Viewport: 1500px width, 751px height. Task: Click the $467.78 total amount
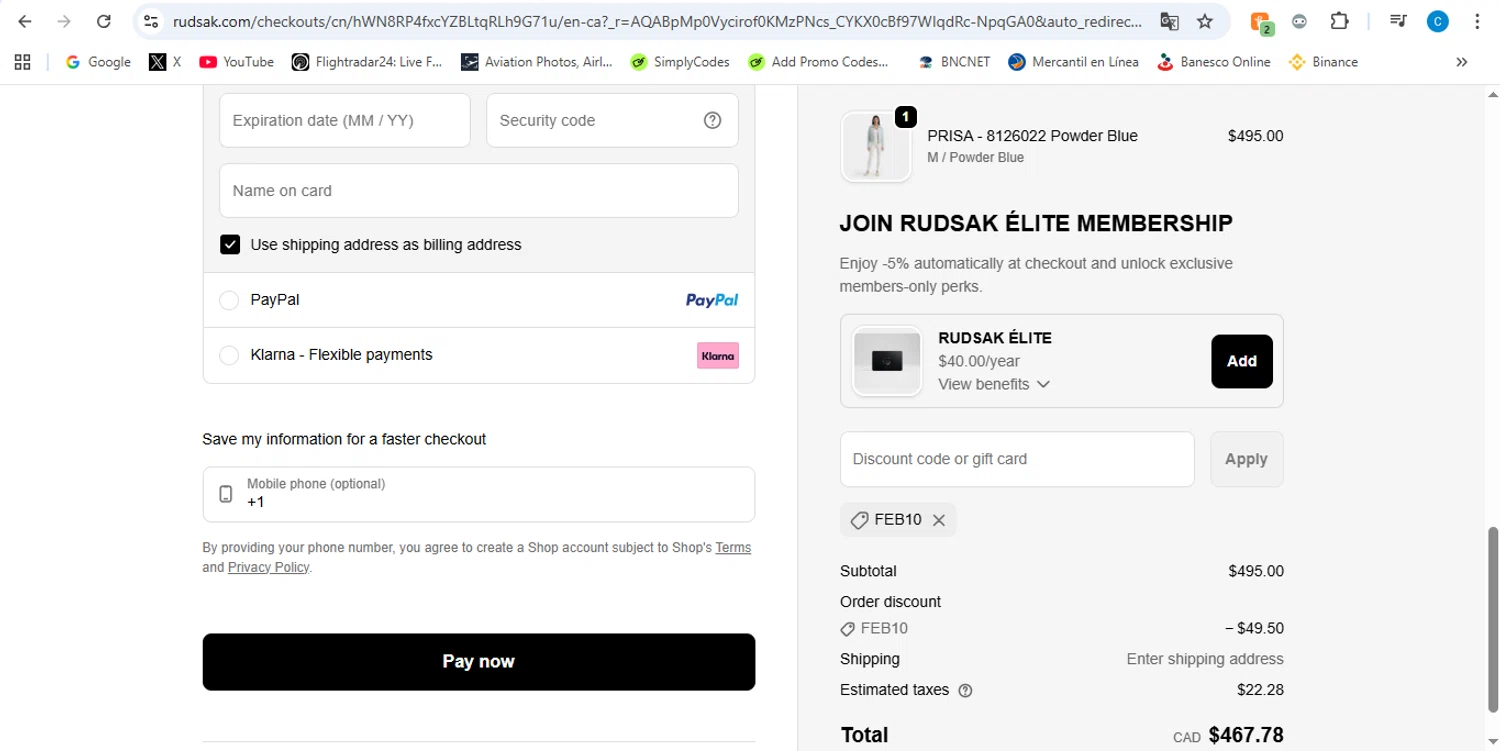(x=1246, y=736)
